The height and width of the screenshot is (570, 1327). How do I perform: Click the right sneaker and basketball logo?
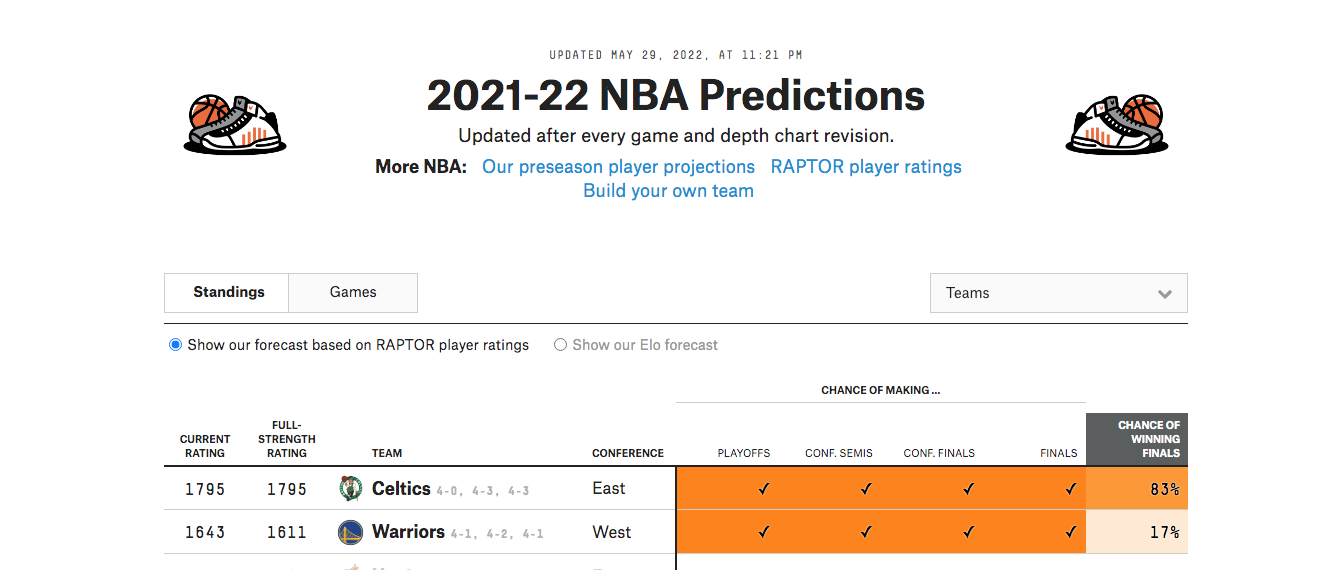[1117, 124]
